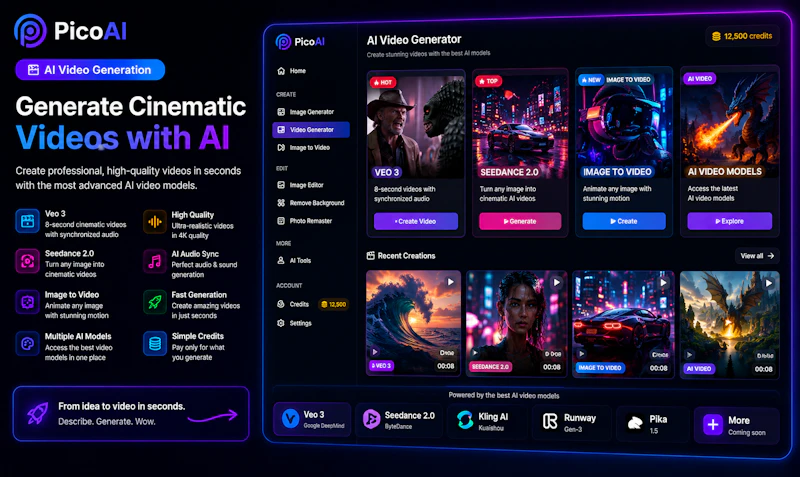
Task: Click the Create button on Image to Video card
Action: click(x=624, y=221)
